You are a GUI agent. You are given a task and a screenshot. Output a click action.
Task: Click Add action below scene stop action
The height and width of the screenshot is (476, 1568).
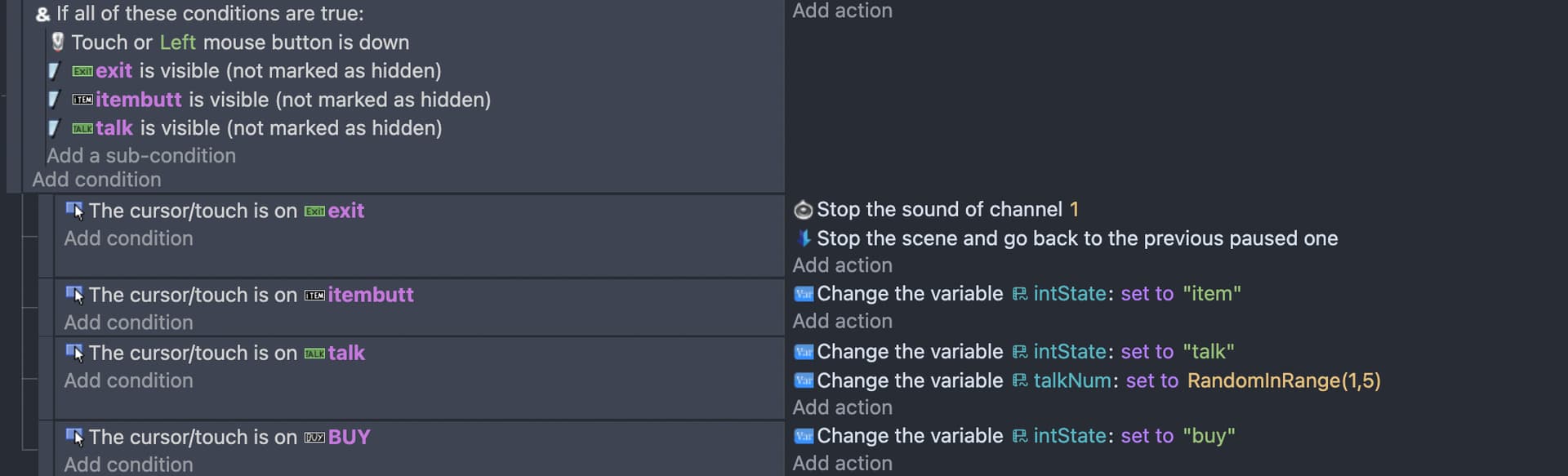(842, 265)
